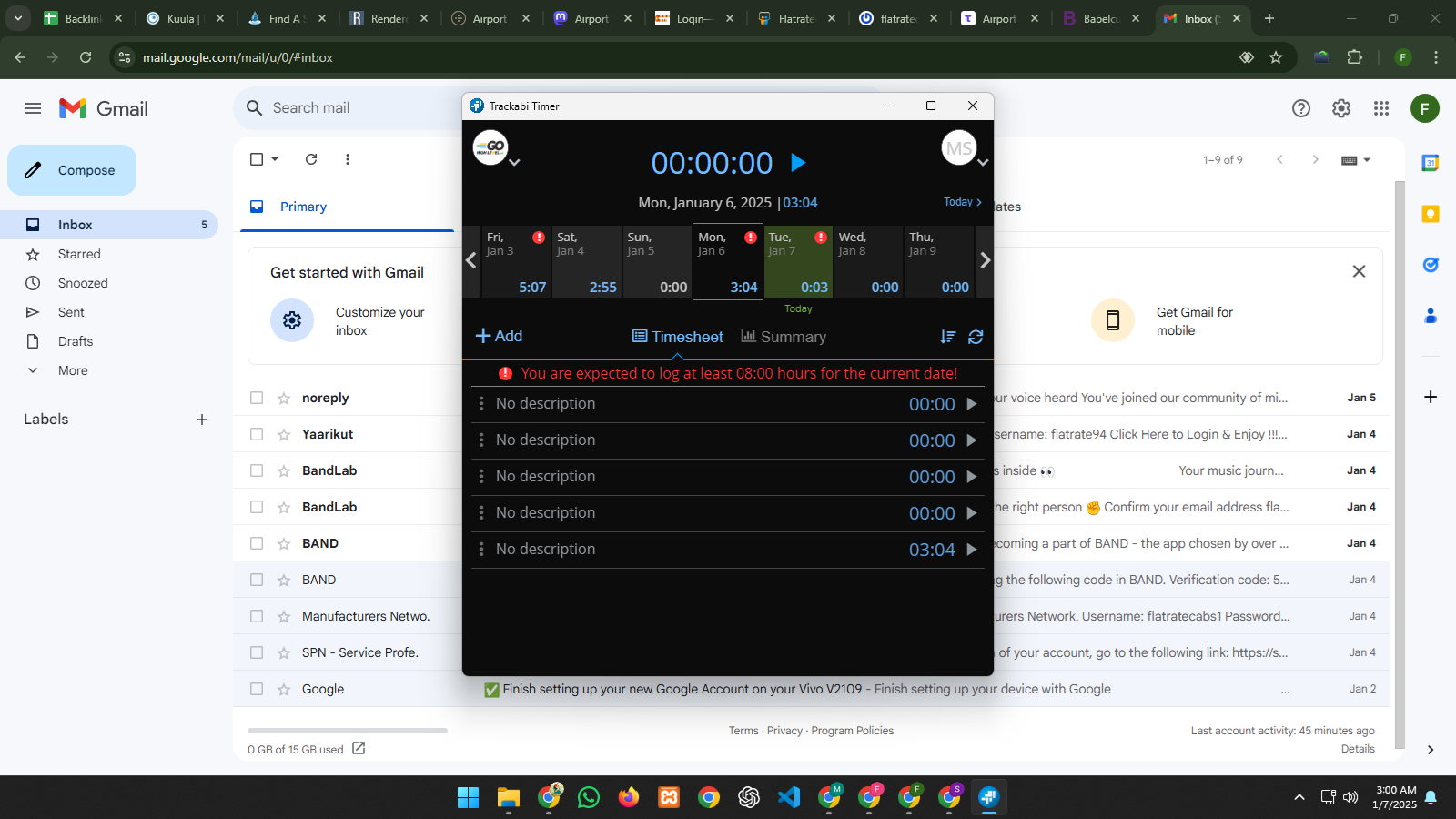Viewport: 1456px width, 819px height.
Task: Switch to the Timesheet tab
Action: pyautogui.click(x=678, y=337)
